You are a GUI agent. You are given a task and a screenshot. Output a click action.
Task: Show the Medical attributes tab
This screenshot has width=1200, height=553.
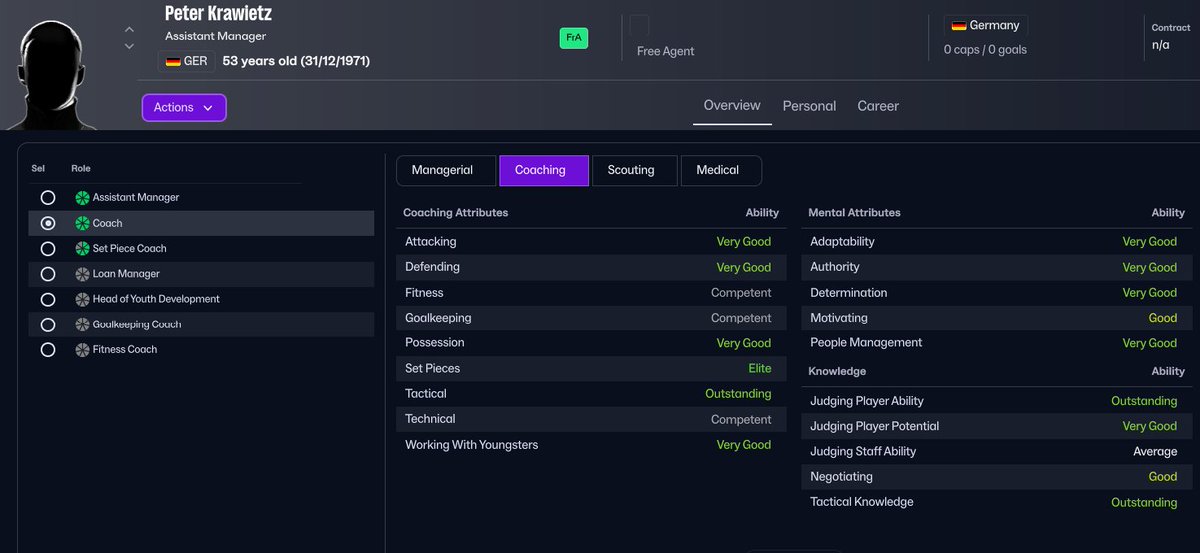(x=720, y=170)
